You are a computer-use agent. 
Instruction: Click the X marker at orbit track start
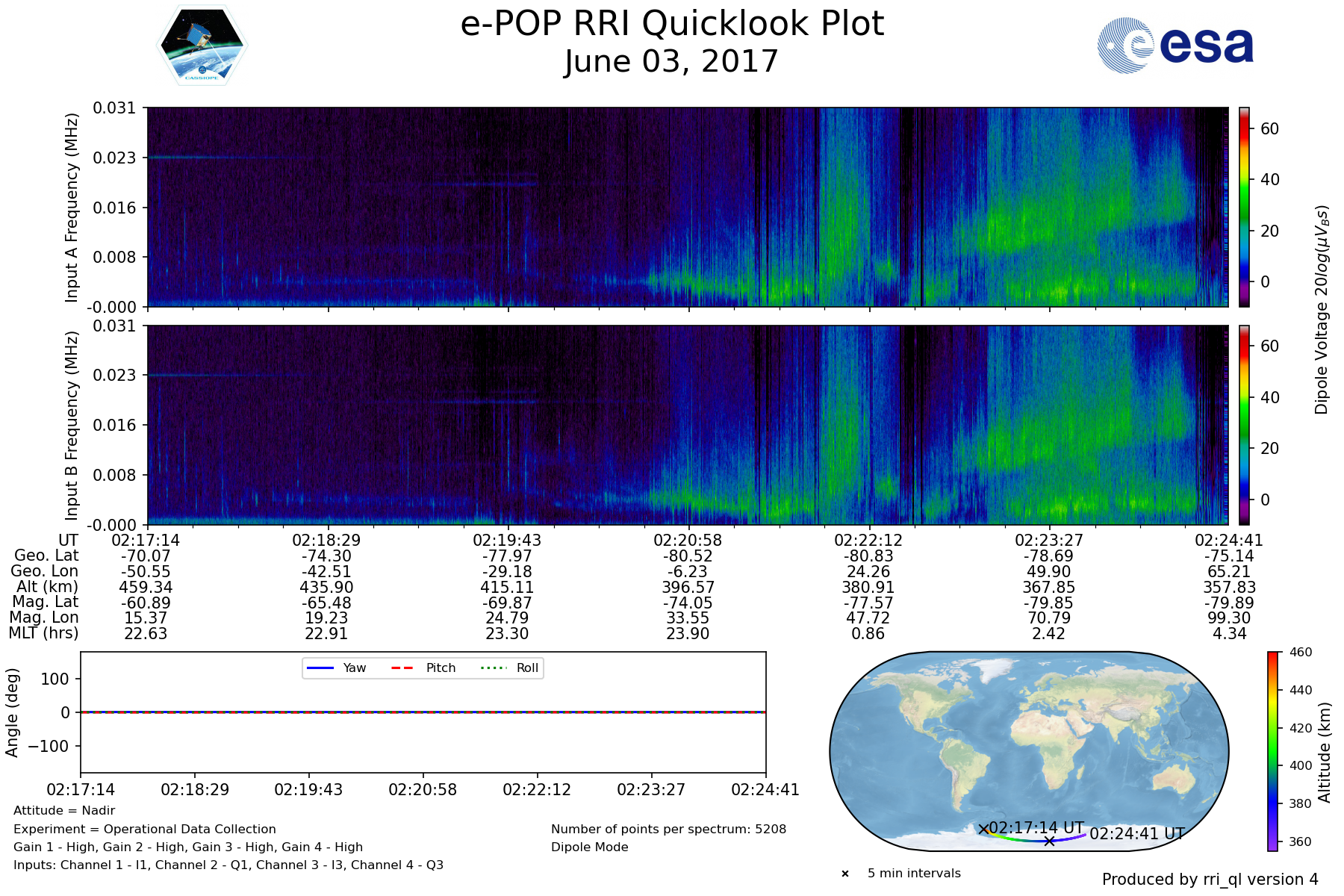click(984, 829)
